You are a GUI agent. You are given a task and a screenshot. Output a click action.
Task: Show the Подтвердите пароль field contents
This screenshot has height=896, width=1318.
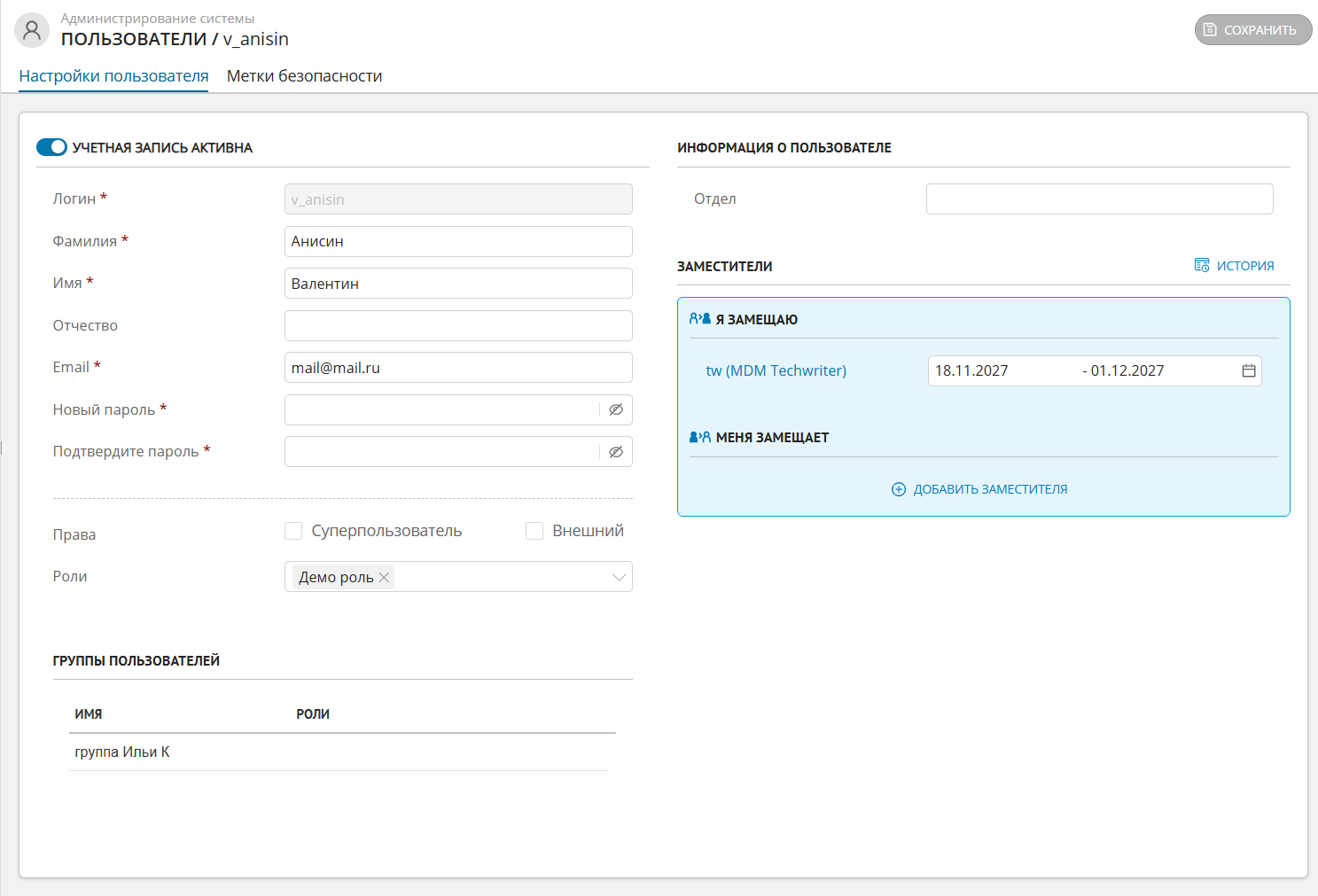pyautogui.click(x=616, y=452)
